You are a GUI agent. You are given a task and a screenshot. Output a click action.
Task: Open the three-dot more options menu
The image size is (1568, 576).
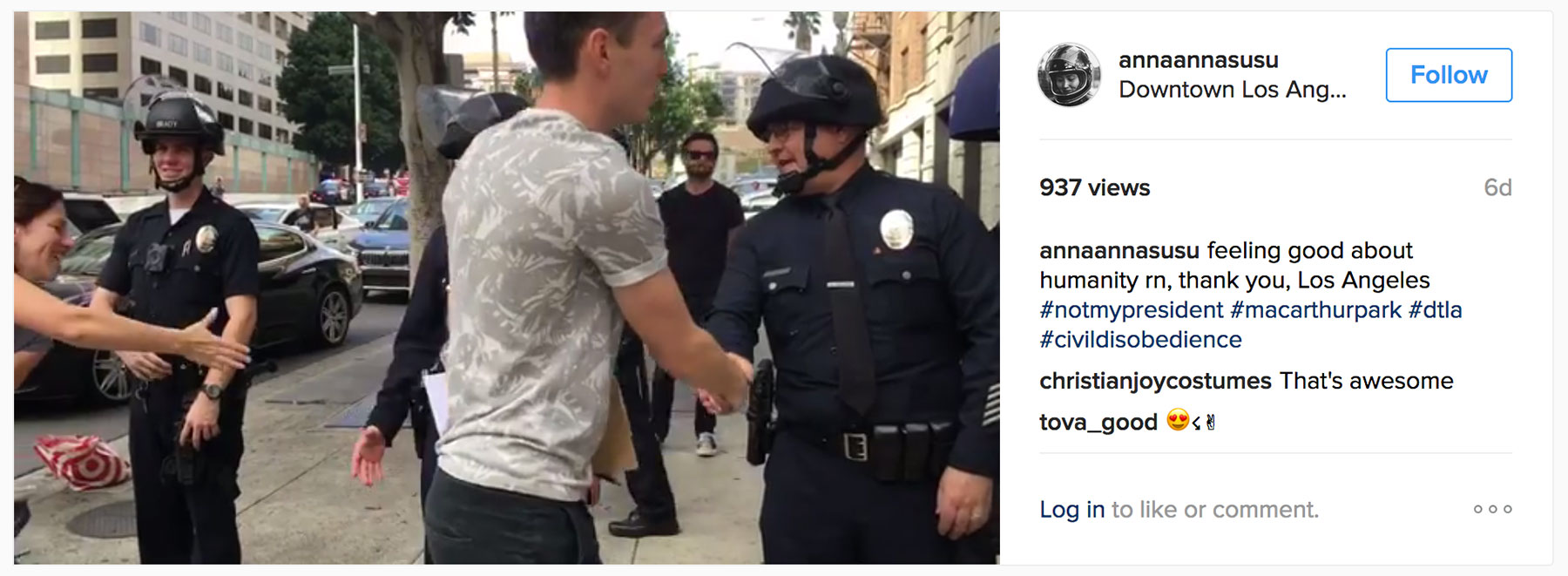[x=1492, y=509]
